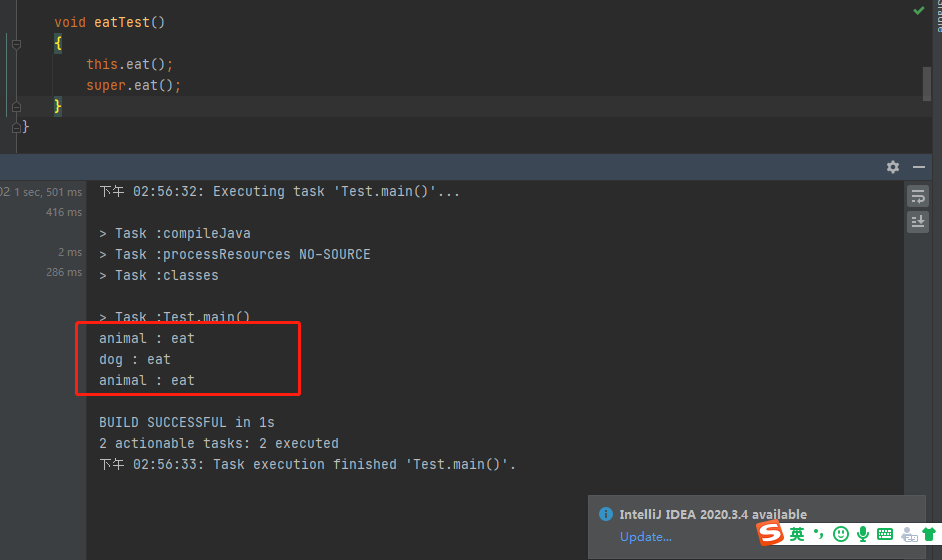942x560 pixels.
Task: Open the soft keyboard icon on the Sogou bar
Action: [x=884, y=534]
